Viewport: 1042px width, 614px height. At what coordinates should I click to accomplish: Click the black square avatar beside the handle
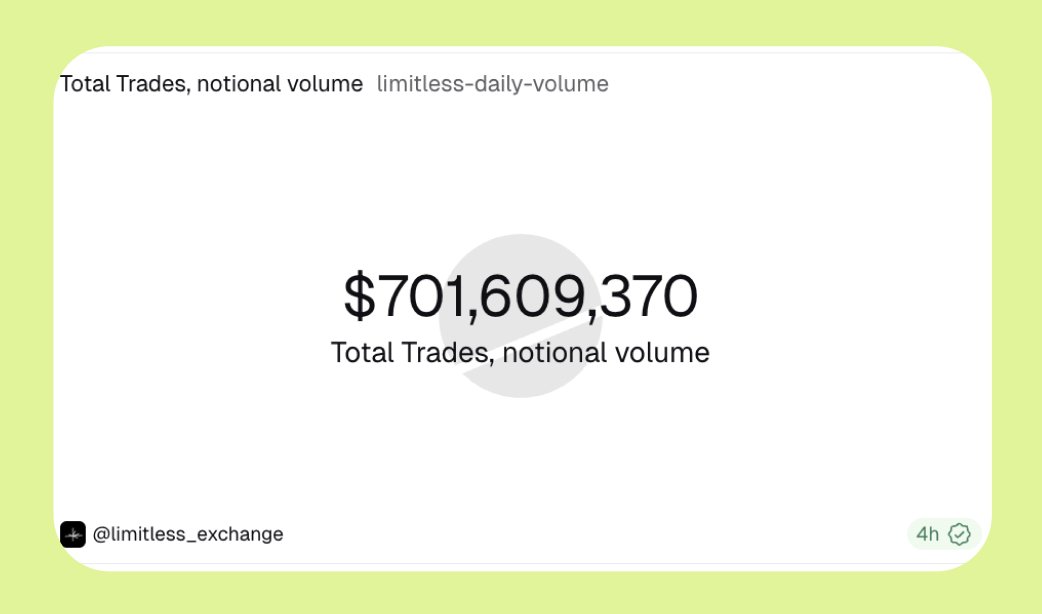(73, 534)
